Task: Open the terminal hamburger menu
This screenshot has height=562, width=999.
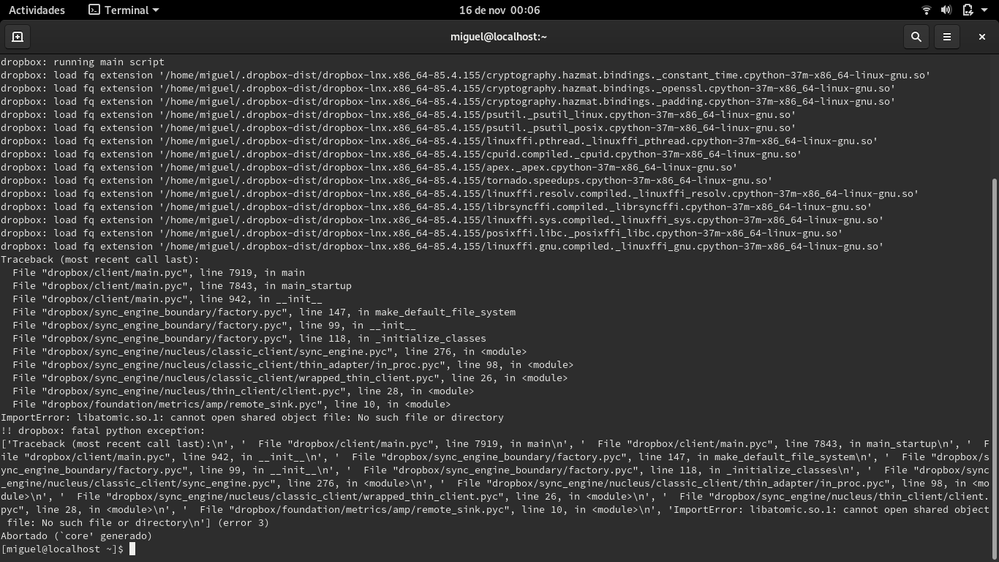Action: pyautogui.click(x=947, y=37)
